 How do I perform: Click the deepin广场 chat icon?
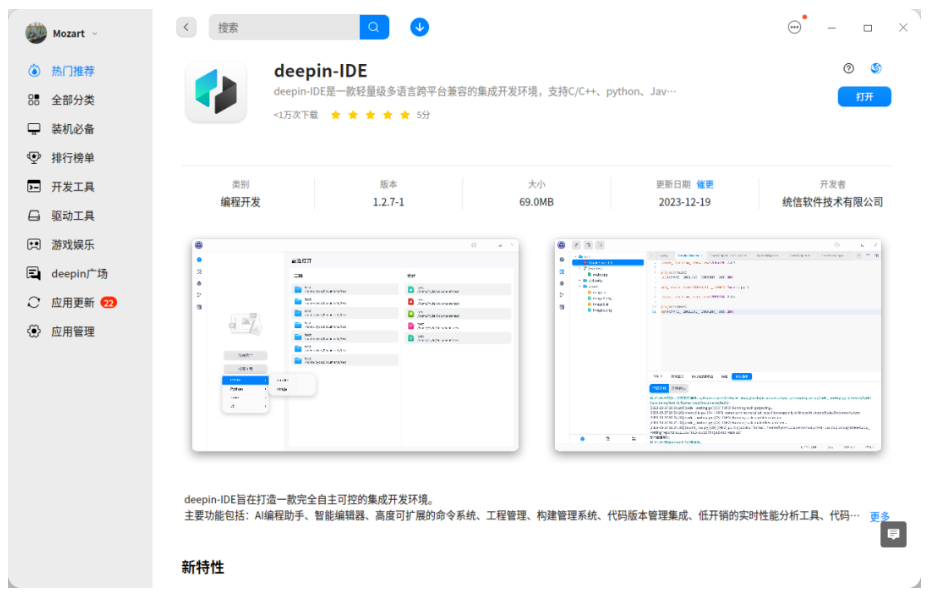(x=34, y=274)
